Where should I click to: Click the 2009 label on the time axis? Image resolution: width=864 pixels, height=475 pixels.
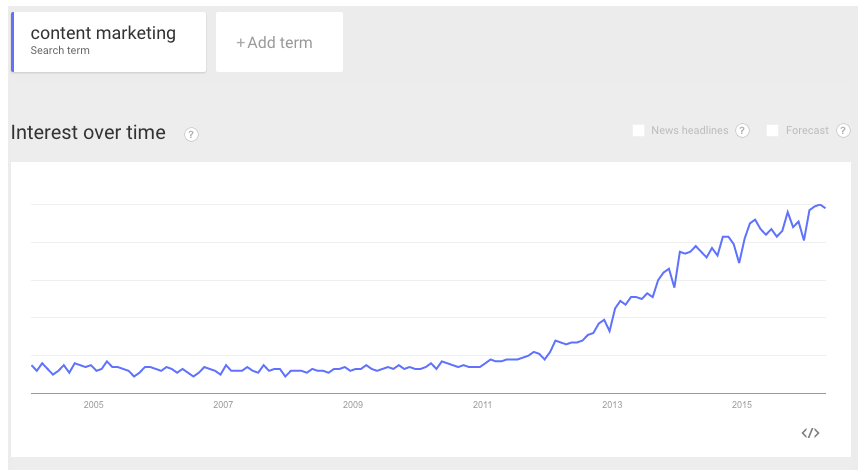tap(353, 405)
